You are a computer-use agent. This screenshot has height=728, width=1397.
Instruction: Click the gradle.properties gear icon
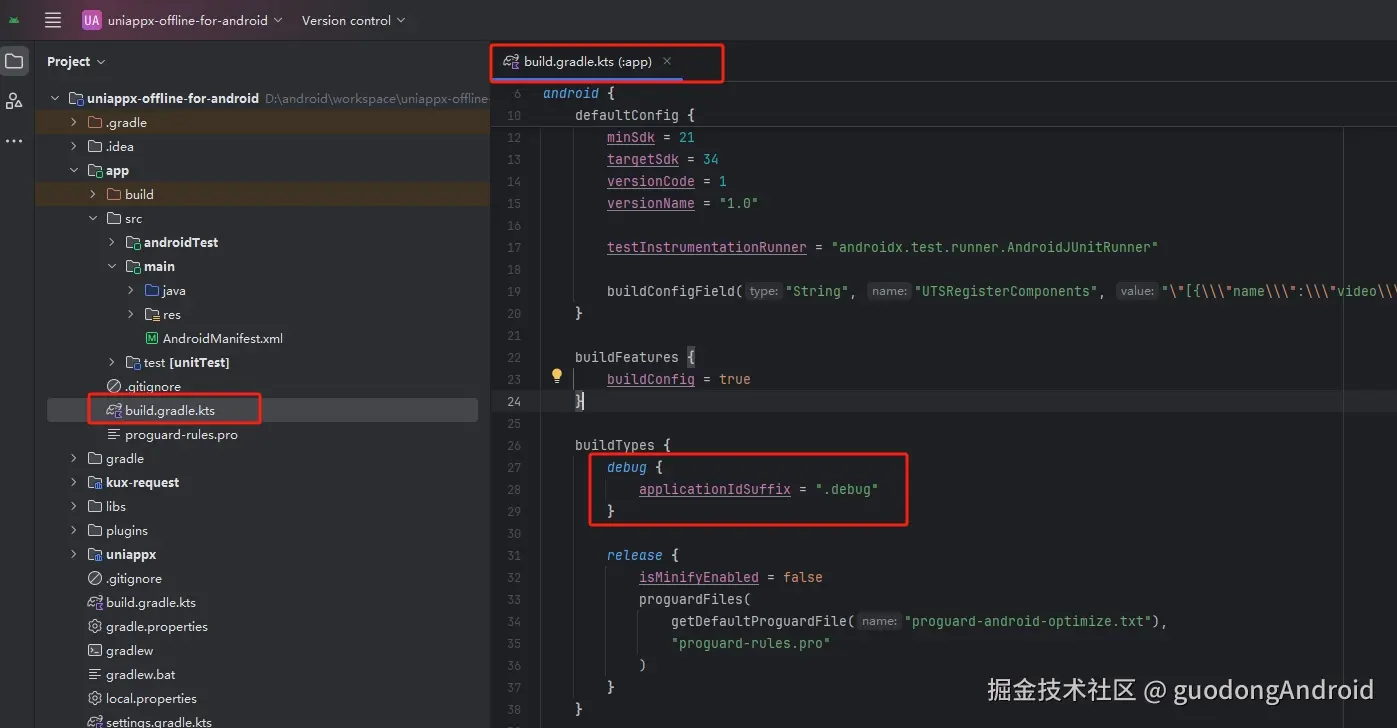click(95, 626)
